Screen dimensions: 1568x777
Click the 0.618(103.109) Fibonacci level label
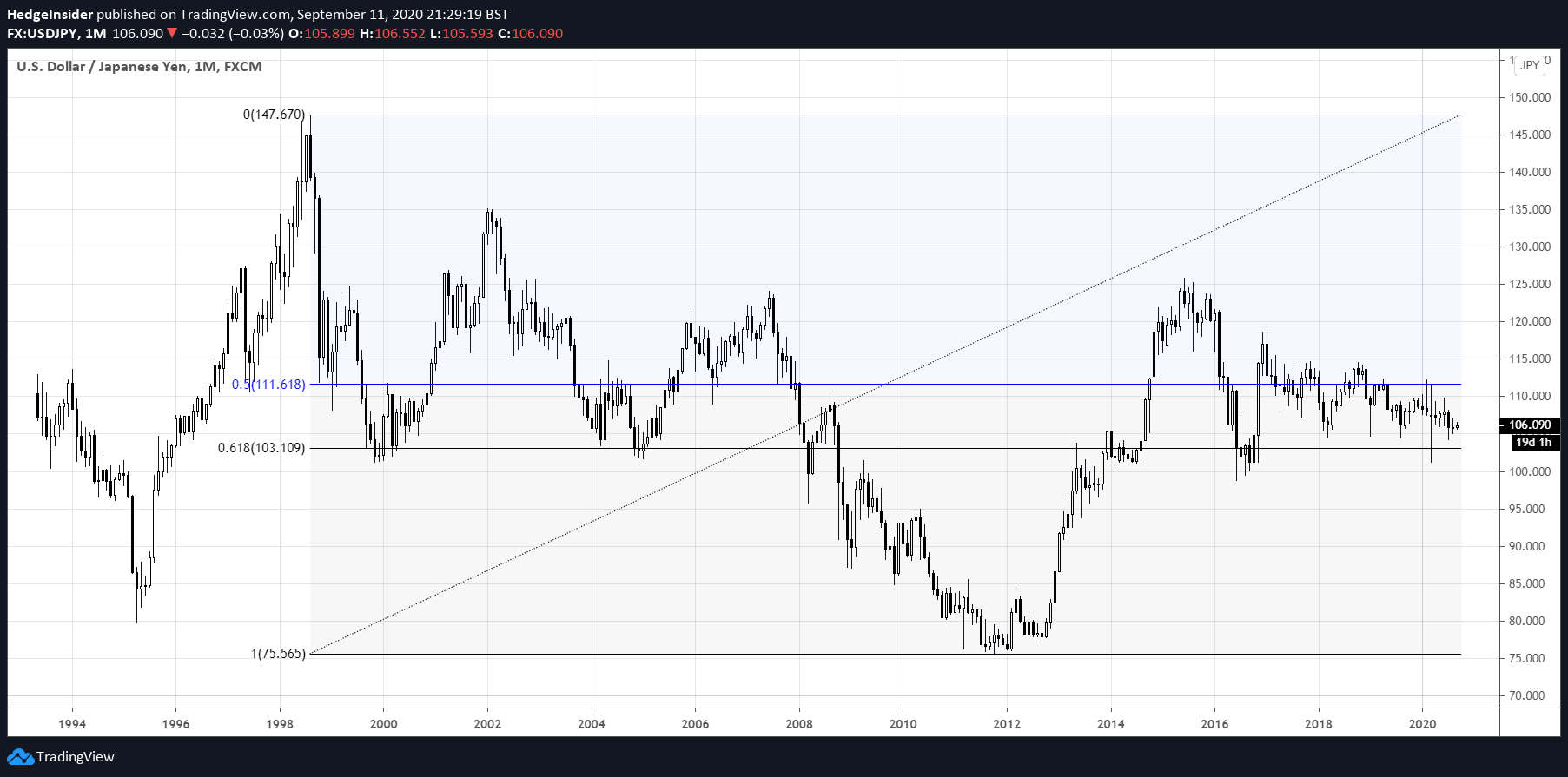coord(261,448)
